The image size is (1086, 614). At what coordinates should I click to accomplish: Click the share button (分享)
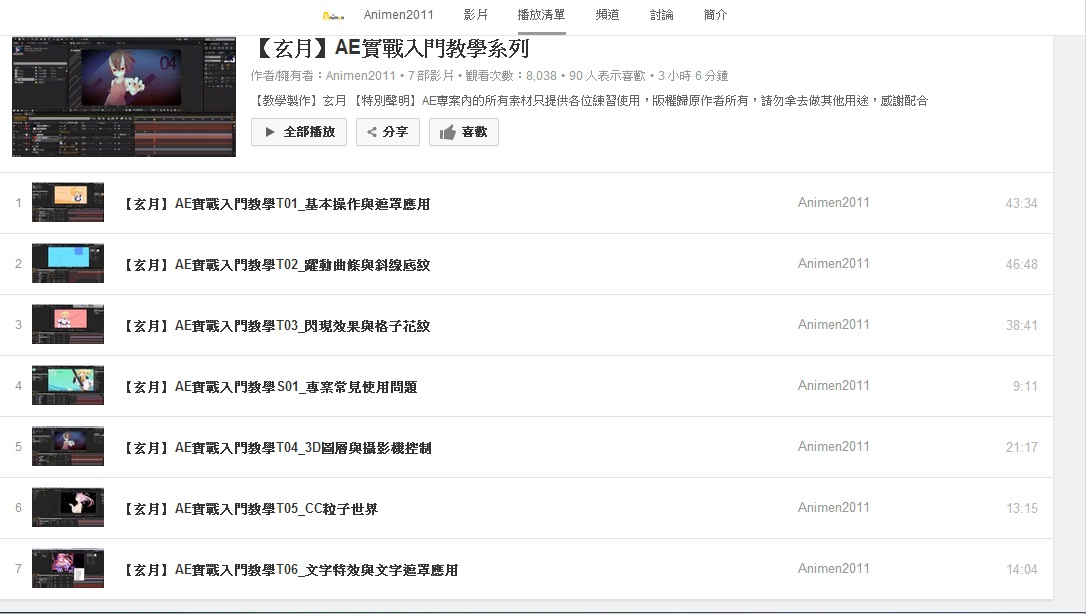[387, 132]
